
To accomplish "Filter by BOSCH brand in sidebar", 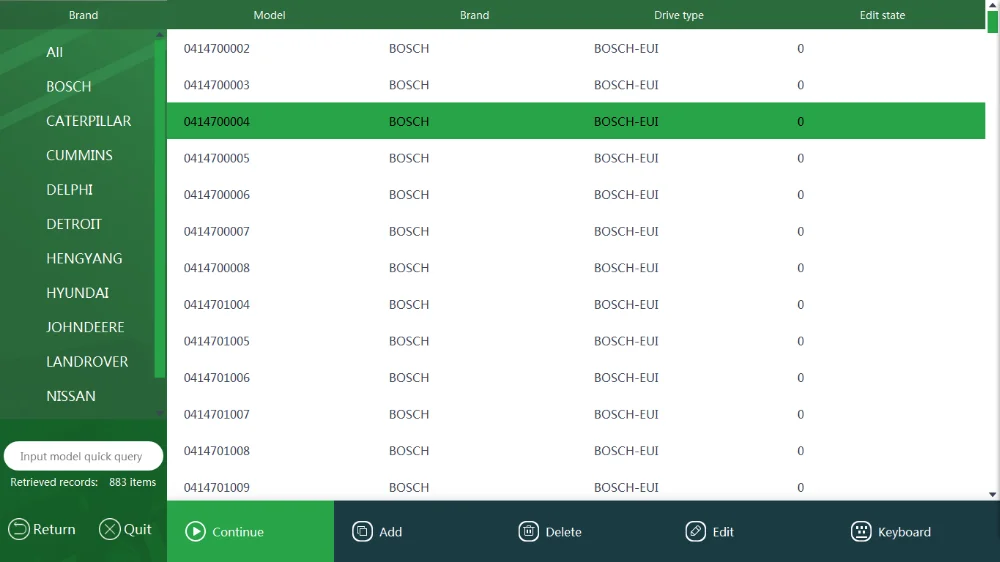I will tap(68, 87).
